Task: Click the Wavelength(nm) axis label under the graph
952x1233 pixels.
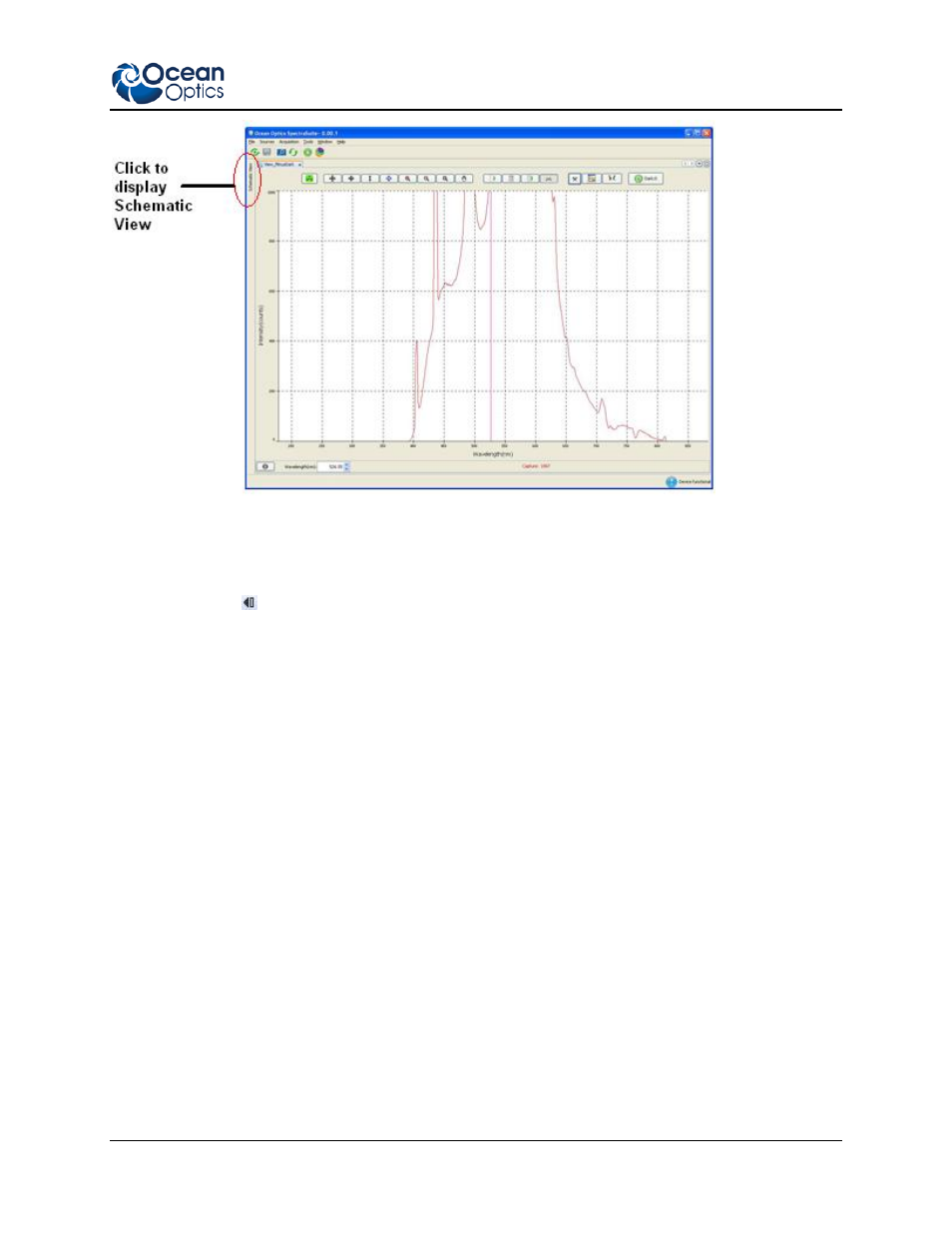Action: click(x=493, y=454)
